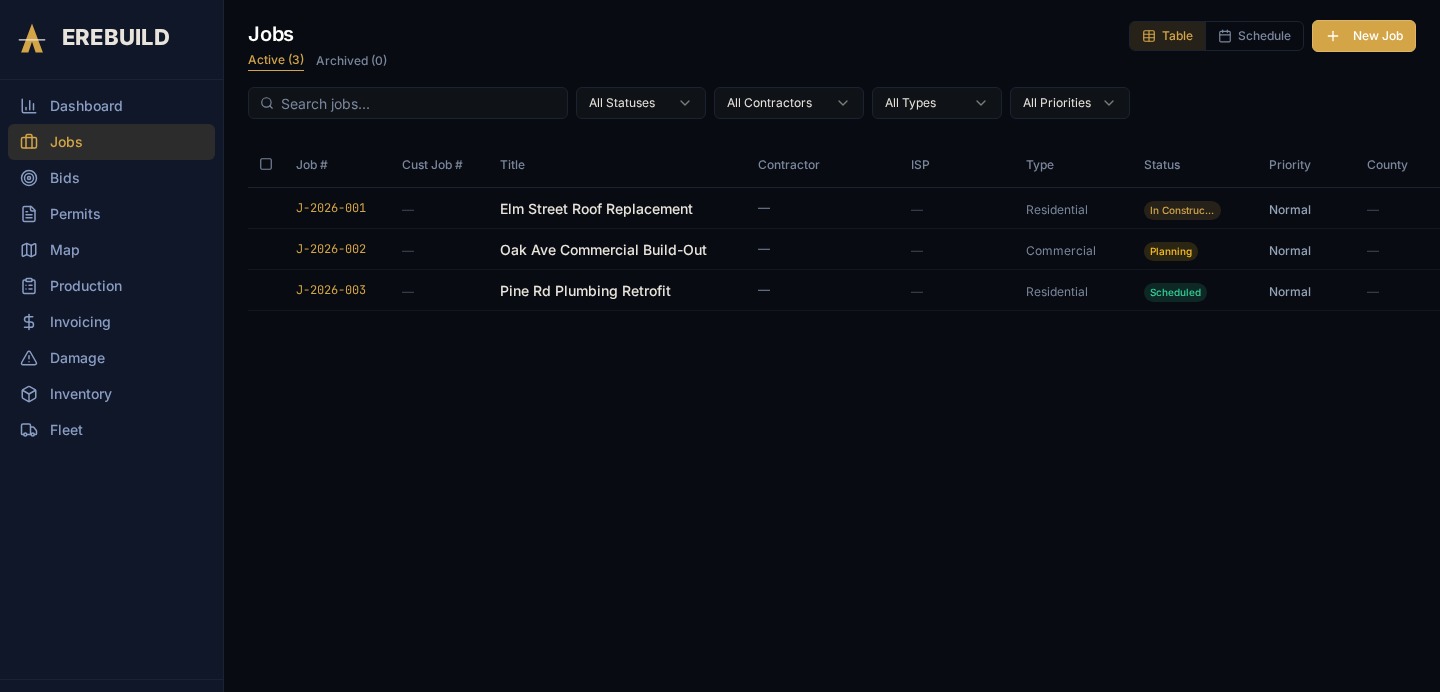The image size is (1440, 692).
Task: Switch to the Archived (0) tab
Action: tap(351, 61)
